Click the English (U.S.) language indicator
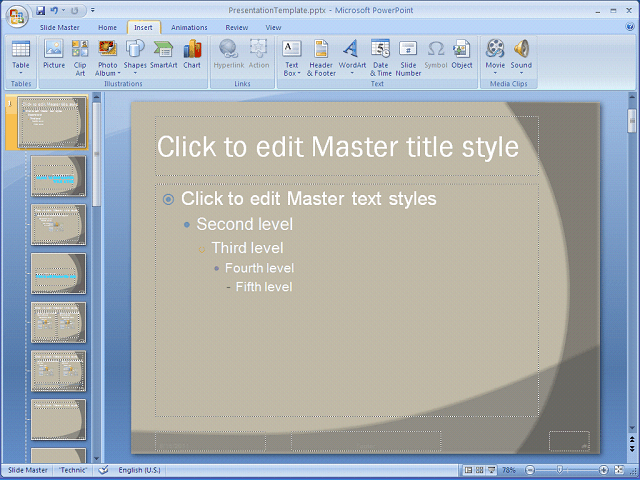The width and height of the screenshot is (640, 480). tap(140, 470)
